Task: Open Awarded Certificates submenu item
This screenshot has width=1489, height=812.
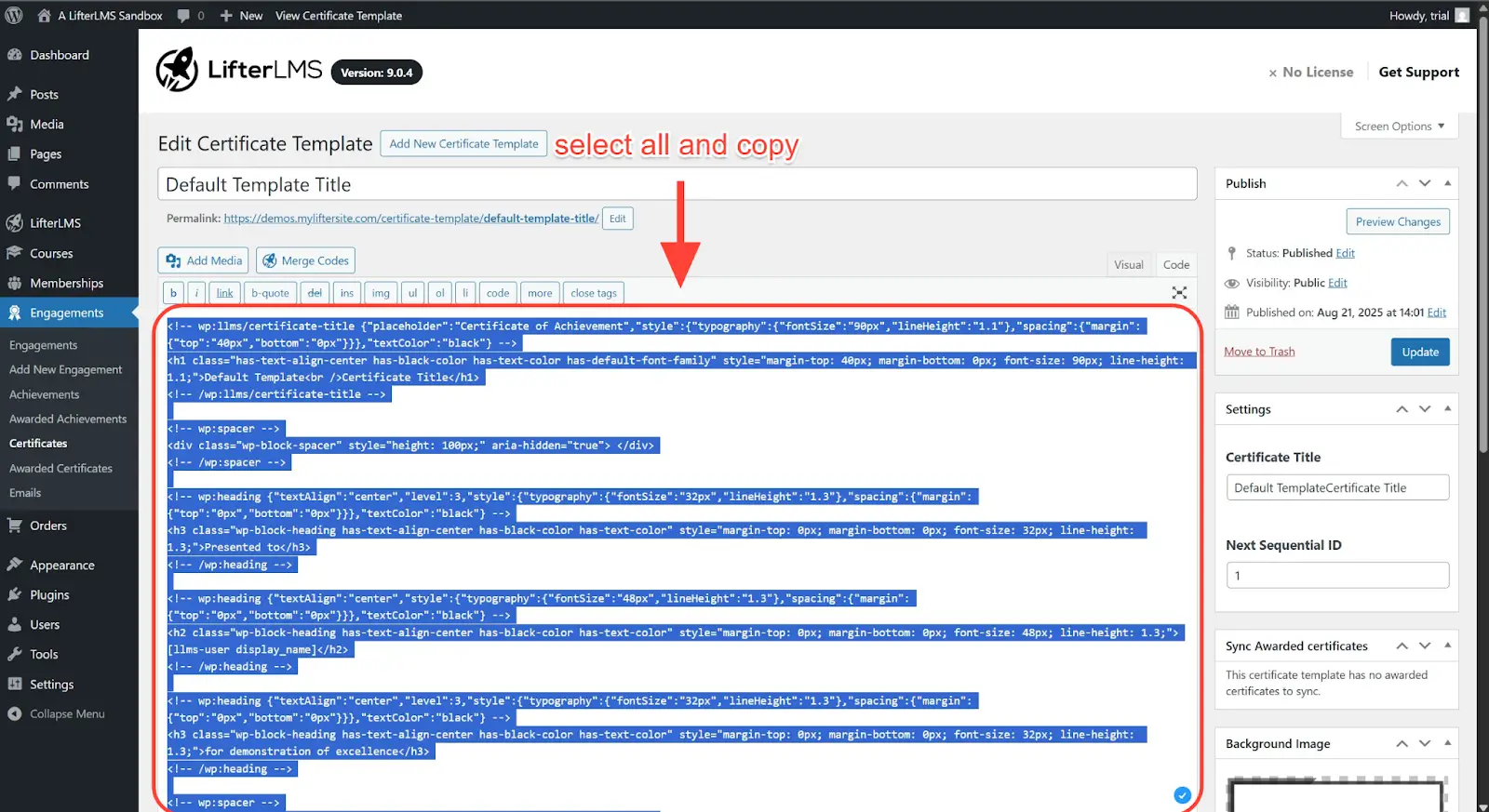Action: click(60, 468)
